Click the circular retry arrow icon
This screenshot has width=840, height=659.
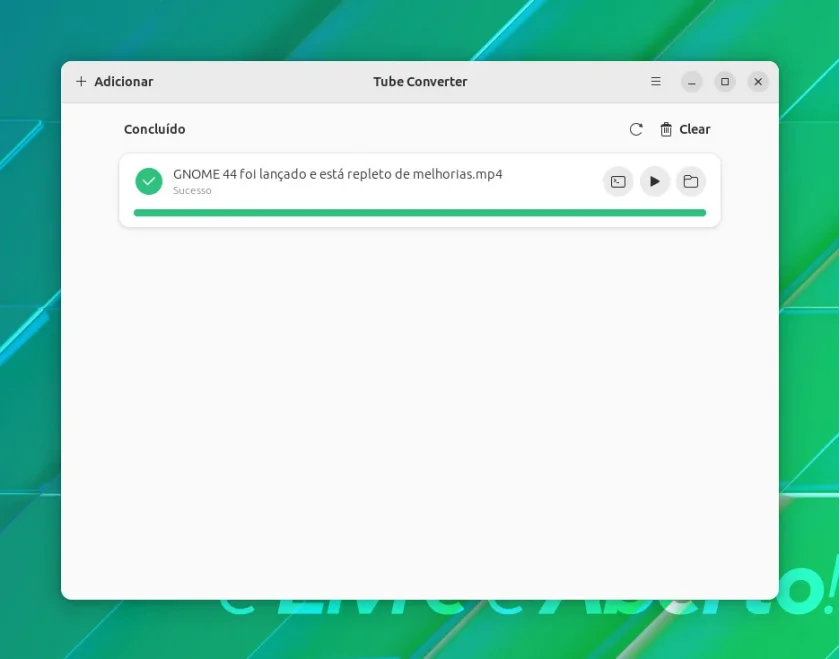pyautogui.click(x=636, y=129)
